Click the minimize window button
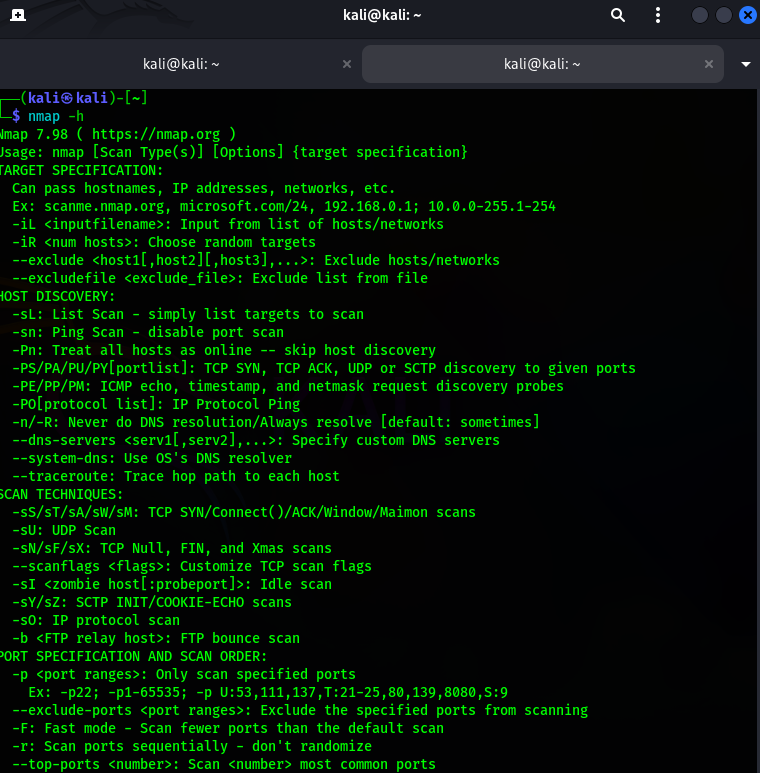 [x=700, y=16]
